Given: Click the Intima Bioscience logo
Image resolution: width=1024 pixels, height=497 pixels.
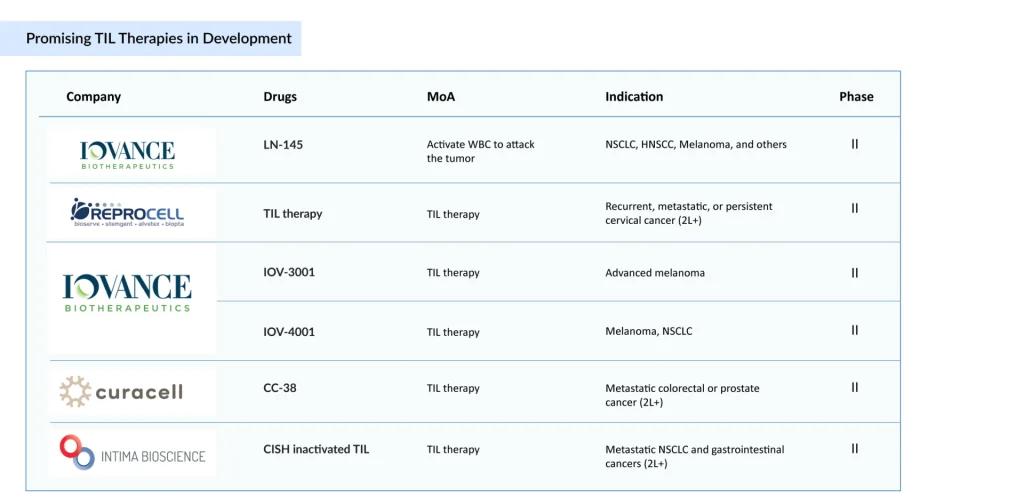Looking at the screenshot, I should (x=132, y=453).
